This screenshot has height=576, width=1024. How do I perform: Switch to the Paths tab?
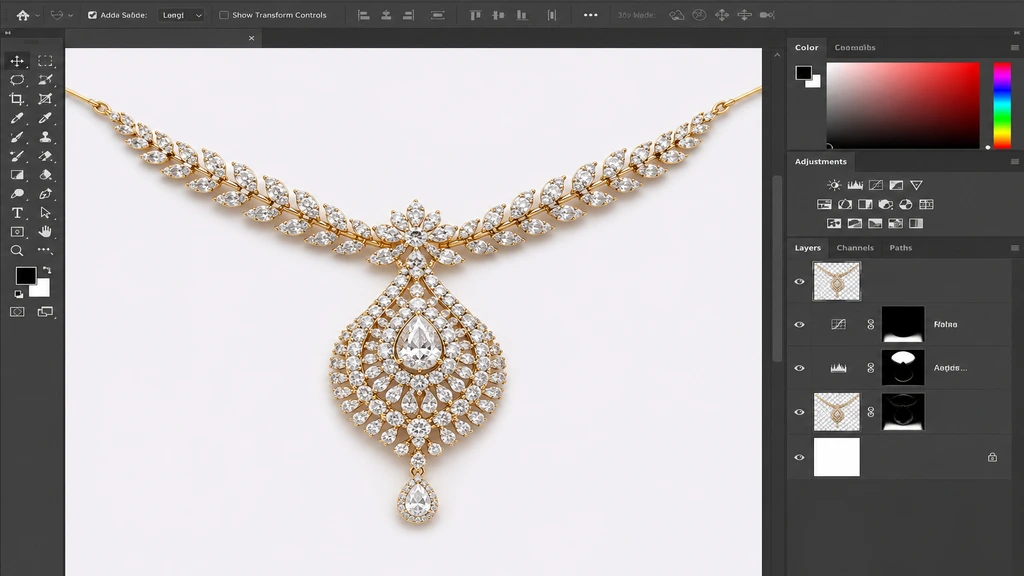(x=901, y=248)
